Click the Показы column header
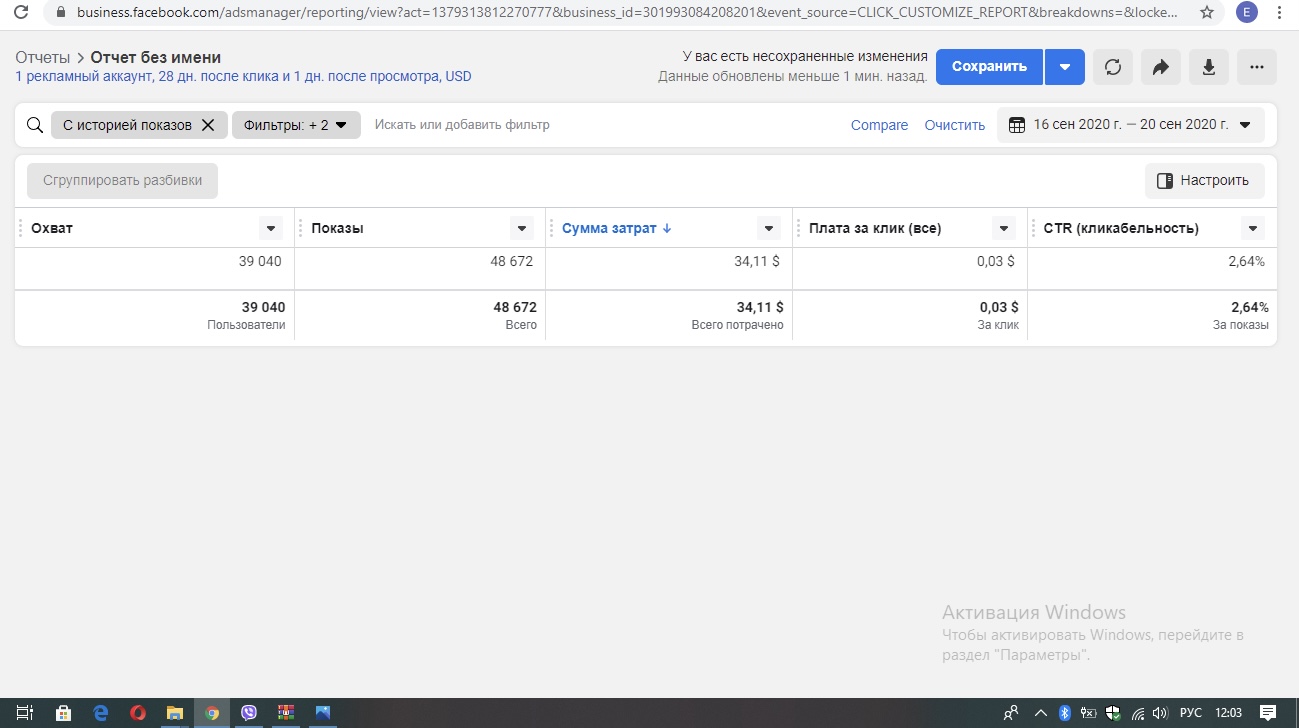 [337, 228]
